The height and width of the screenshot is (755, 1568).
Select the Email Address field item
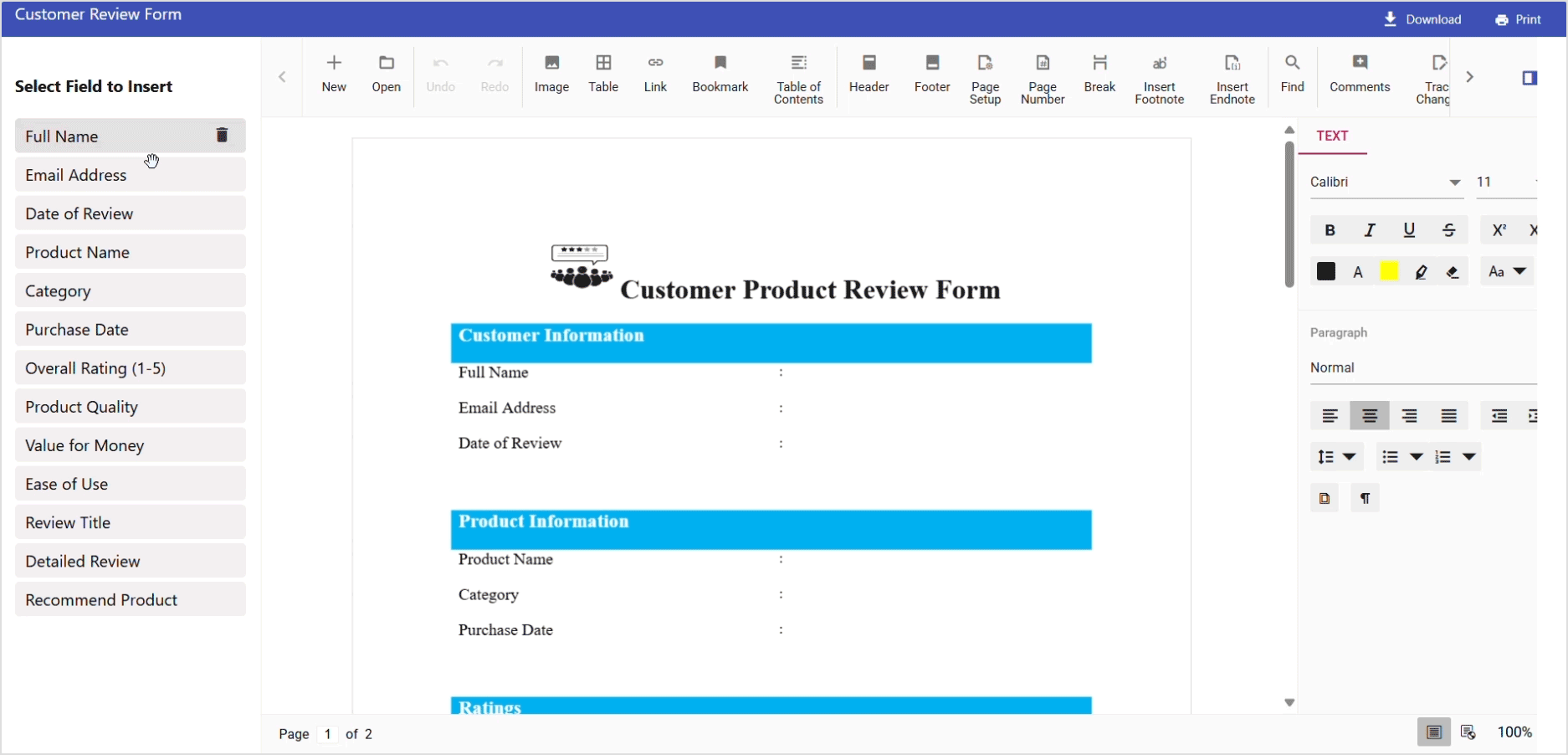tap(130, 175)
